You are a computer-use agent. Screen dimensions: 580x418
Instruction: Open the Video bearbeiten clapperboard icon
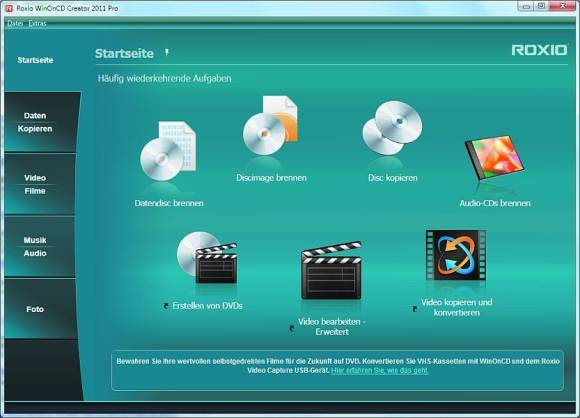pyautogui.click(x=331, y=270)
